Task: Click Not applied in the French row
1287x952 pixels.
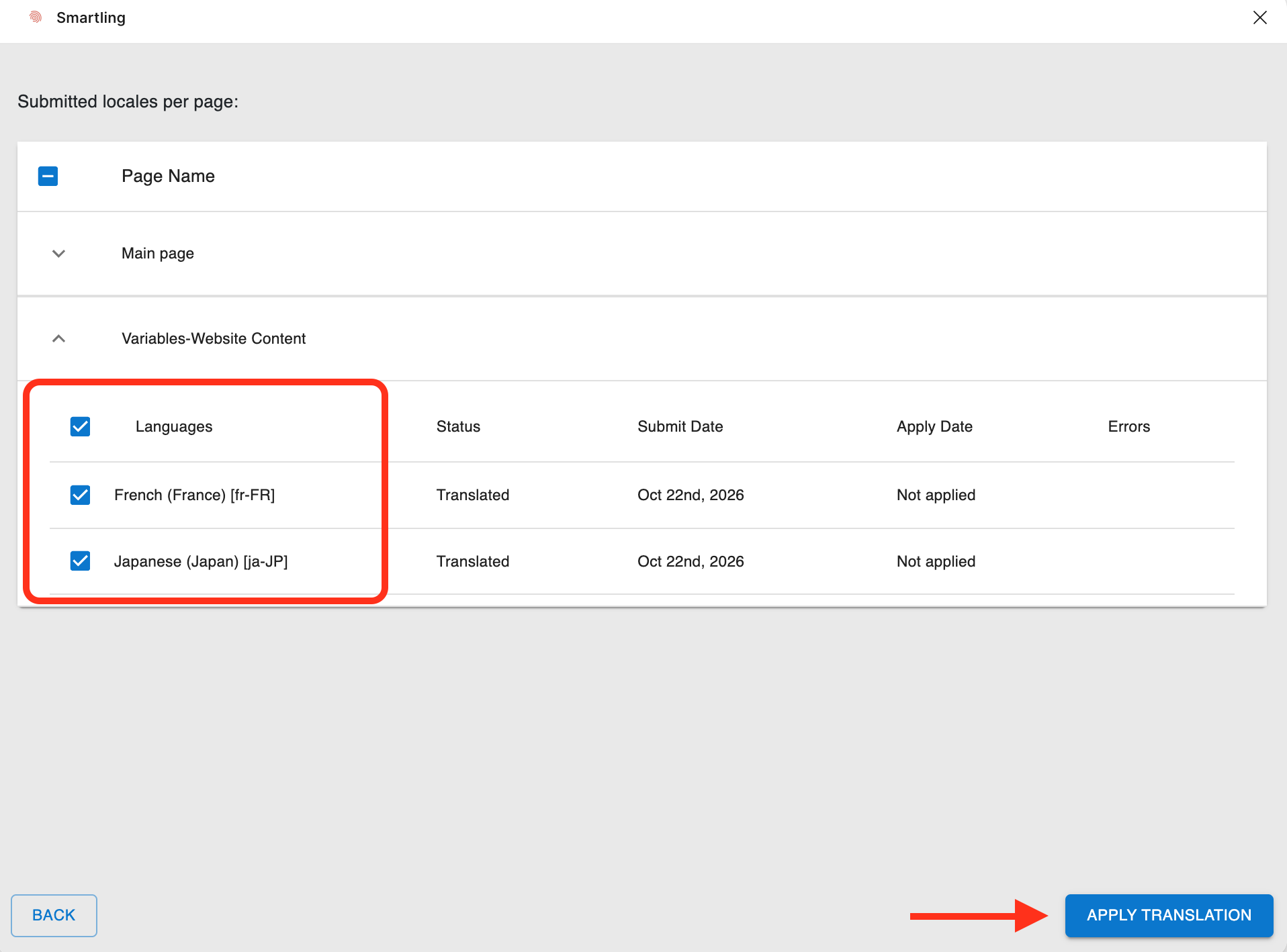Action: coord(936,495)
